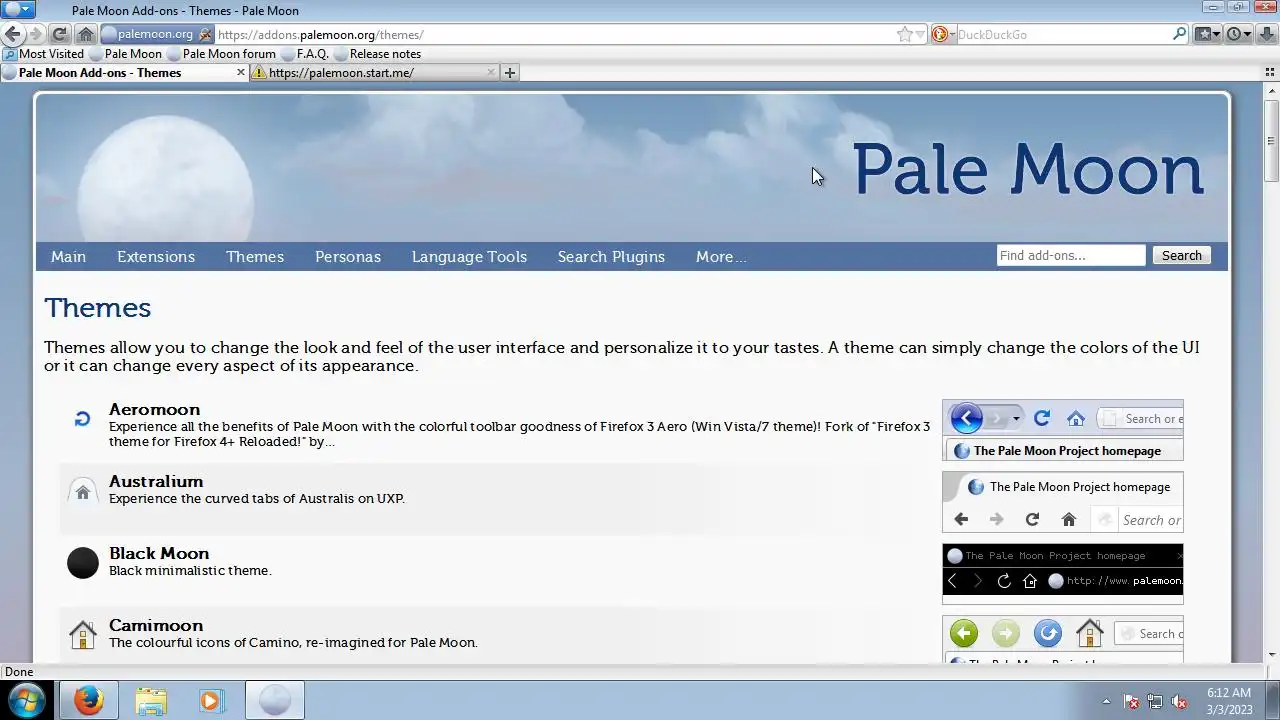Image resolution: width=1280 pixels, height=720 pixels.
Task: Open Windows Media Player from the taskbar
Action: pos(212,701)
